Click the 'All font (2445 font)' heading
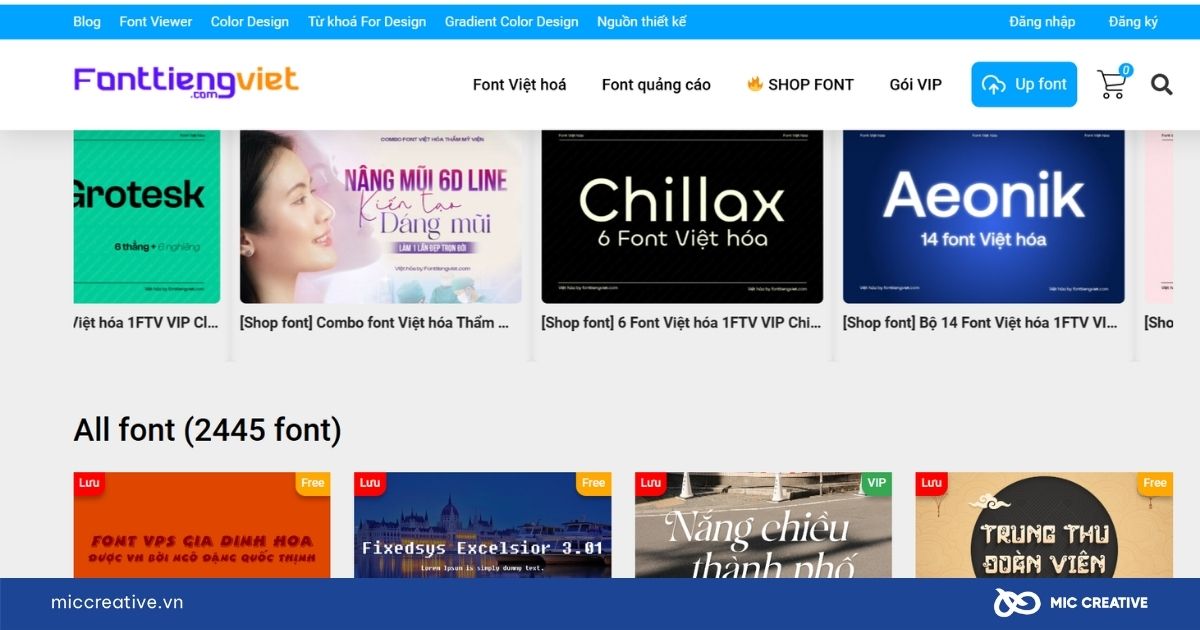 [x=207, y=430]
